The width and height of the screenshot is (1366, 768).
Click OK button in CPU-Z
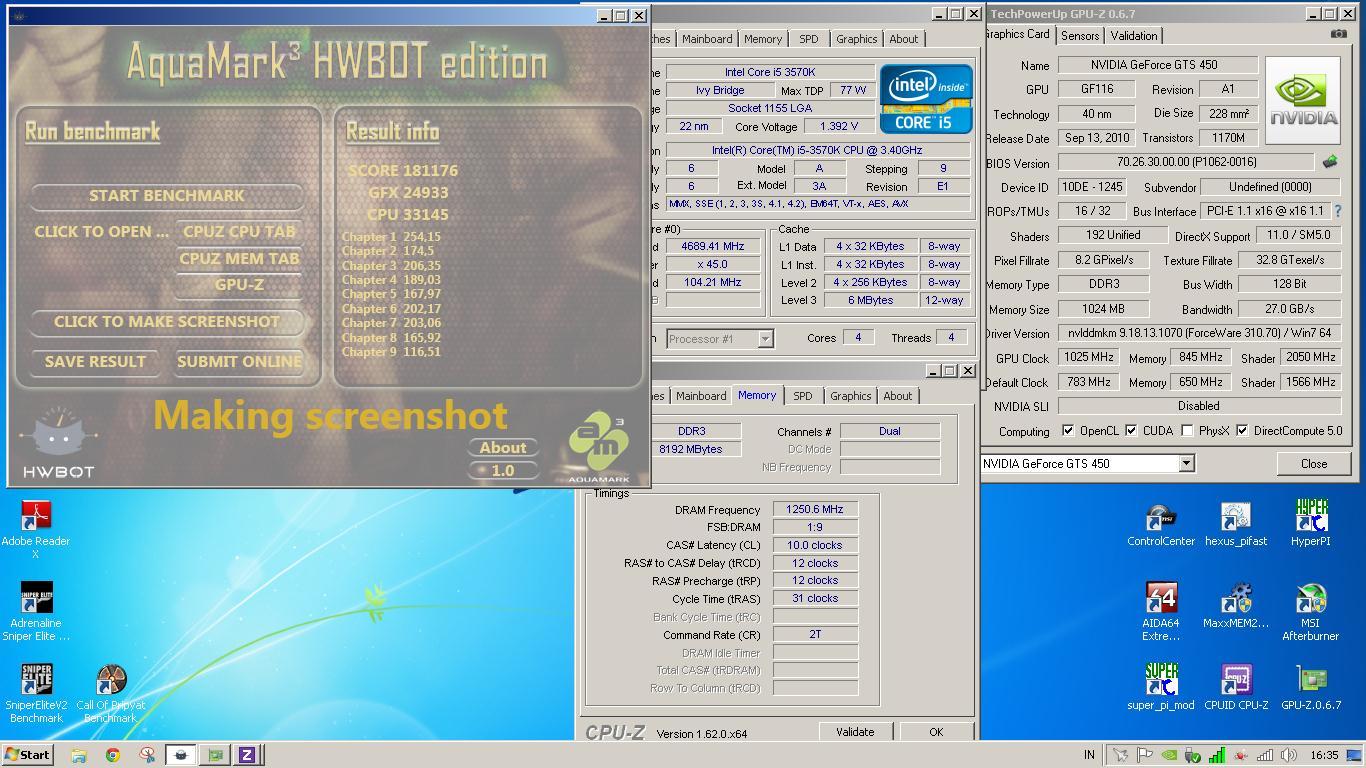coord(935,732)
